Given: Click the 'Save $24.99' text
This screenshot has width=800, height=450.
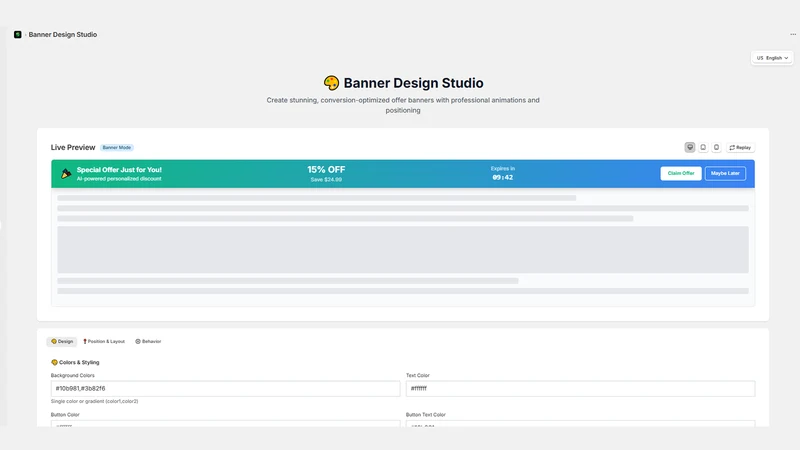Looking at the screenshot, I should [326, 180].
